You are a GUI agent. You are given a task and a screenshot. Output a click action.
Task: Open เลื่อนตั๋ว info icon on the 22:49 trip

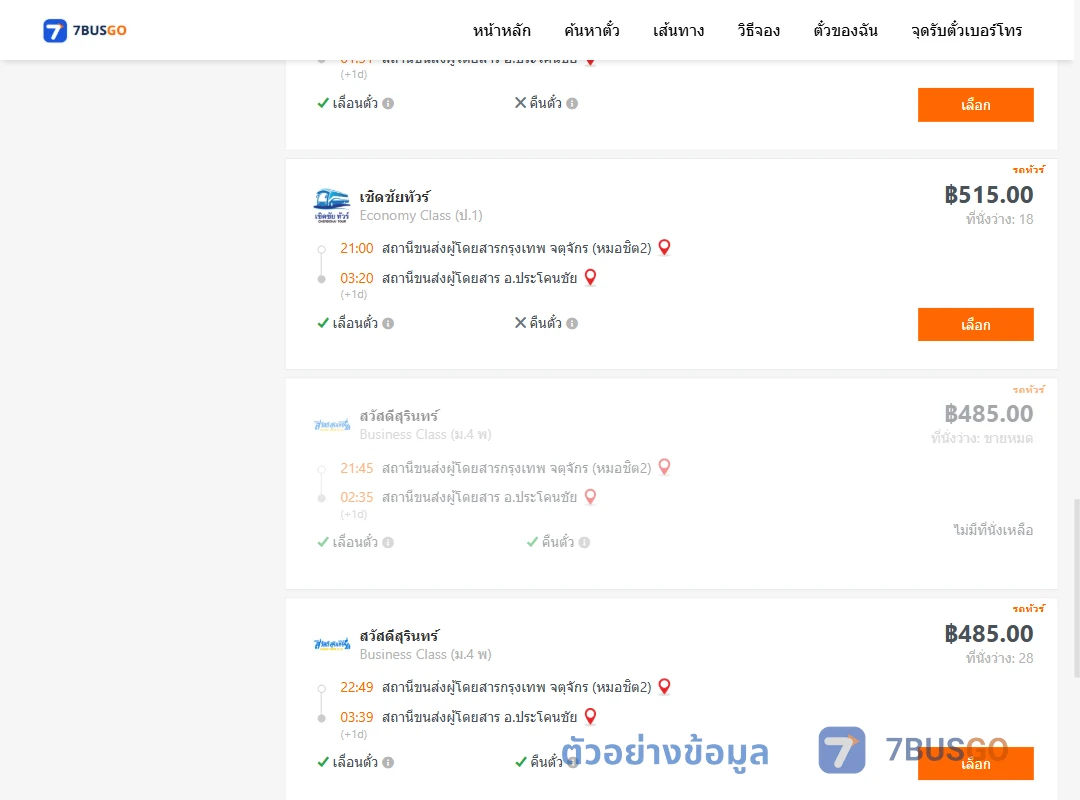coord(388,762)
